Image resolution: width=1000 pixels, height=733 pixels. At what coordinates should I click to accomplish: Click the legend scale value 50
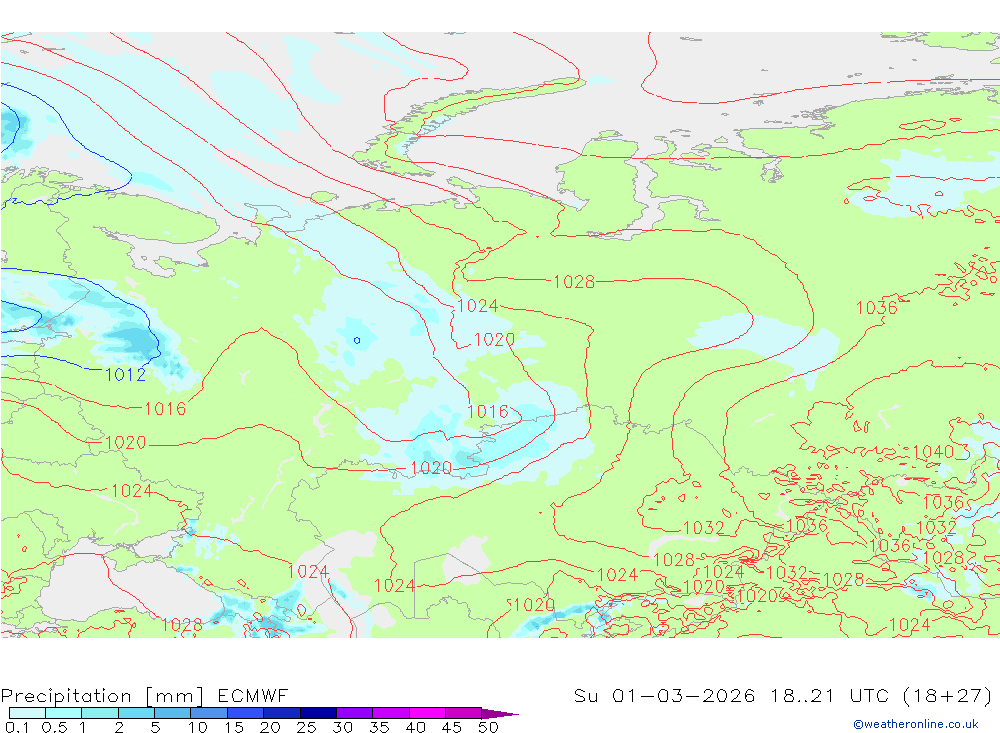point(488,727)
